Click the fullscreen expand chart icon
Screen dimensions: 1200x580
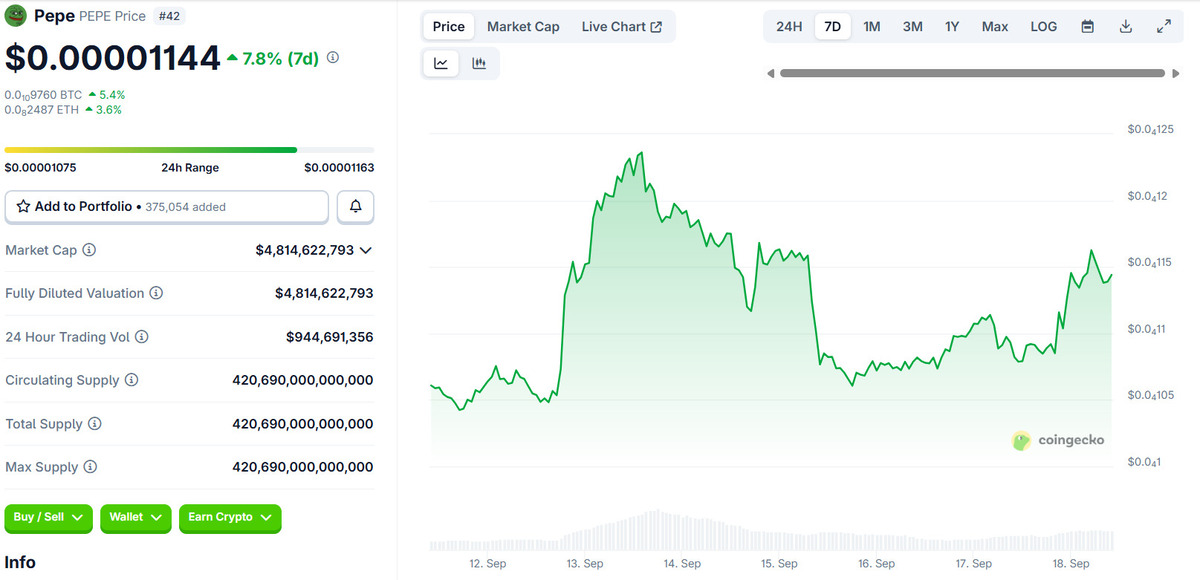coord(1164,27)
